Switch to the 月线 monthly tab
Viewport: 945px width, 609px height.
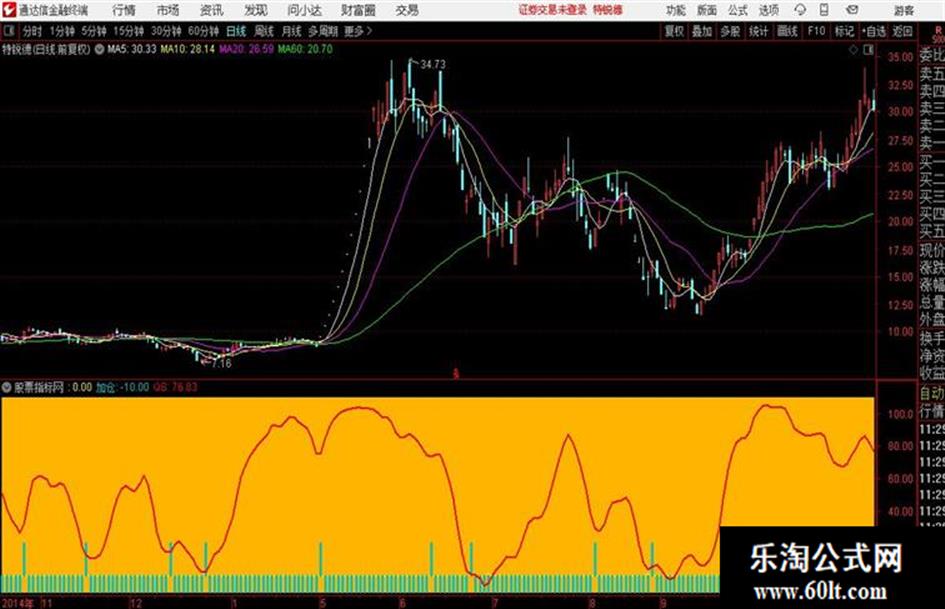[x=291, y=31]
